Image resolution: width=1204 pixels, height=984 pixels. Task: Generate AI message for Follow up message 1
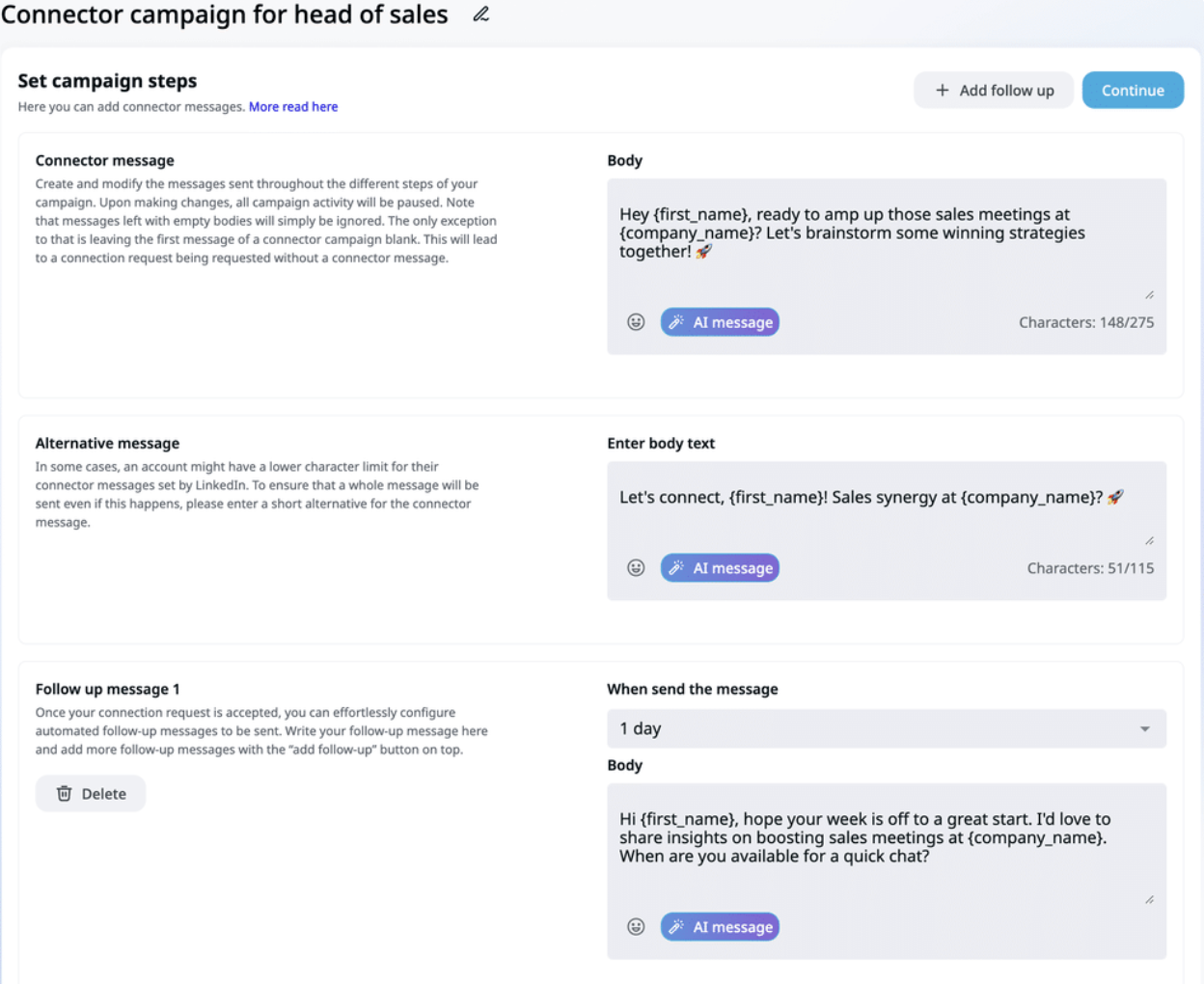[x=720, y=927]
